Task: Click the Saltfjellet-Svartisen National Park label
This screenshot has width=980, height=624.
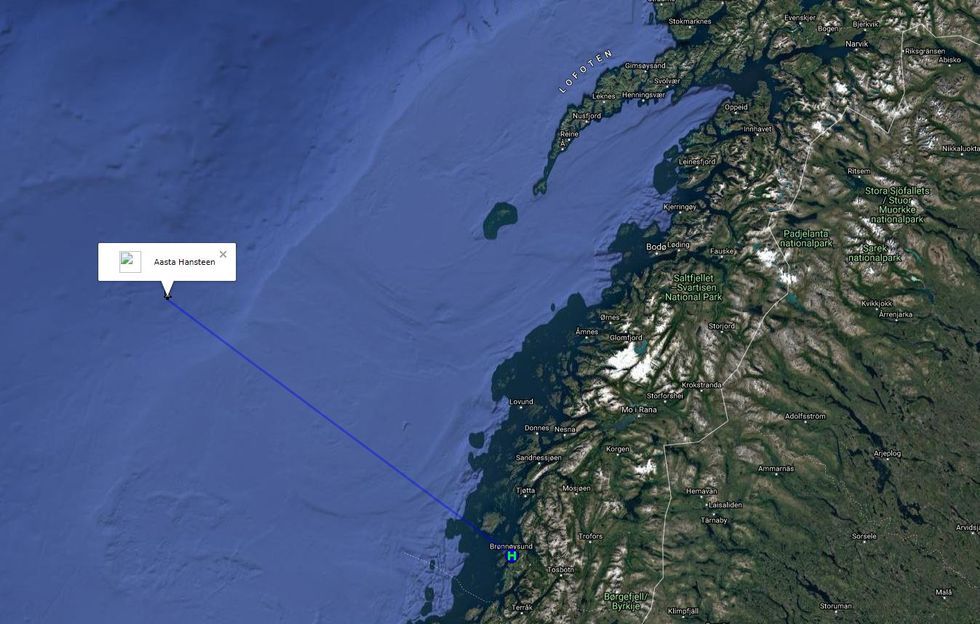Action: pyautogui.click(x=693, y=288)
